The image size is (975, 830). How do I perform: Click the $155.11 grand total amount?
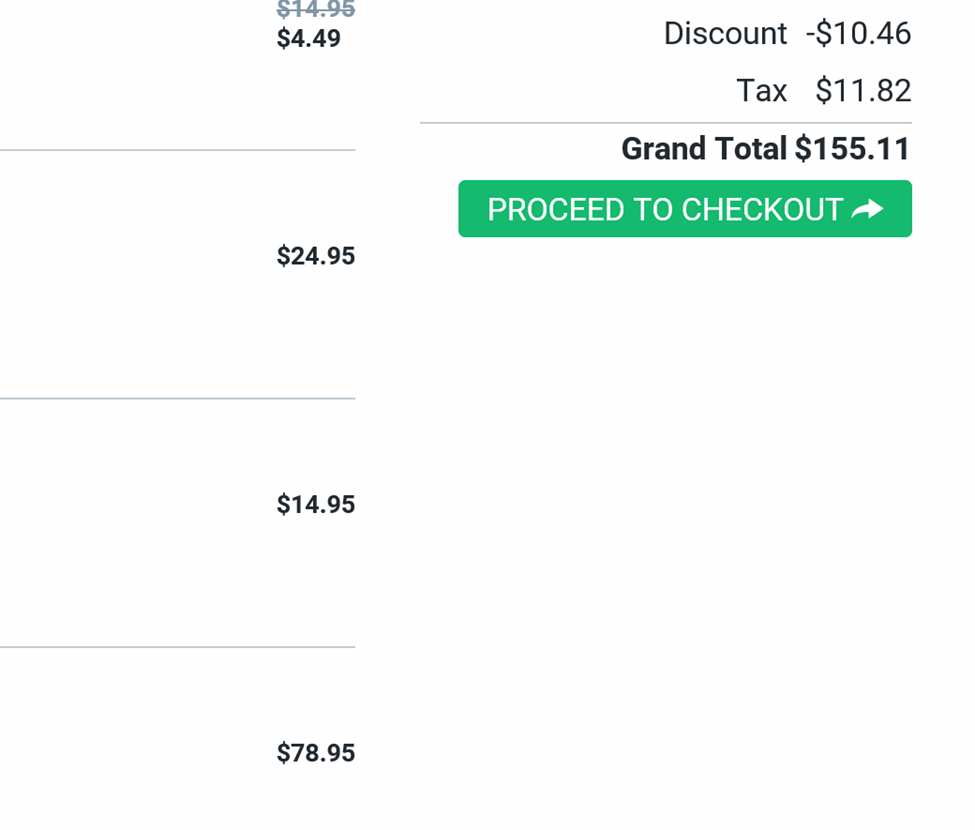[852, 149]
